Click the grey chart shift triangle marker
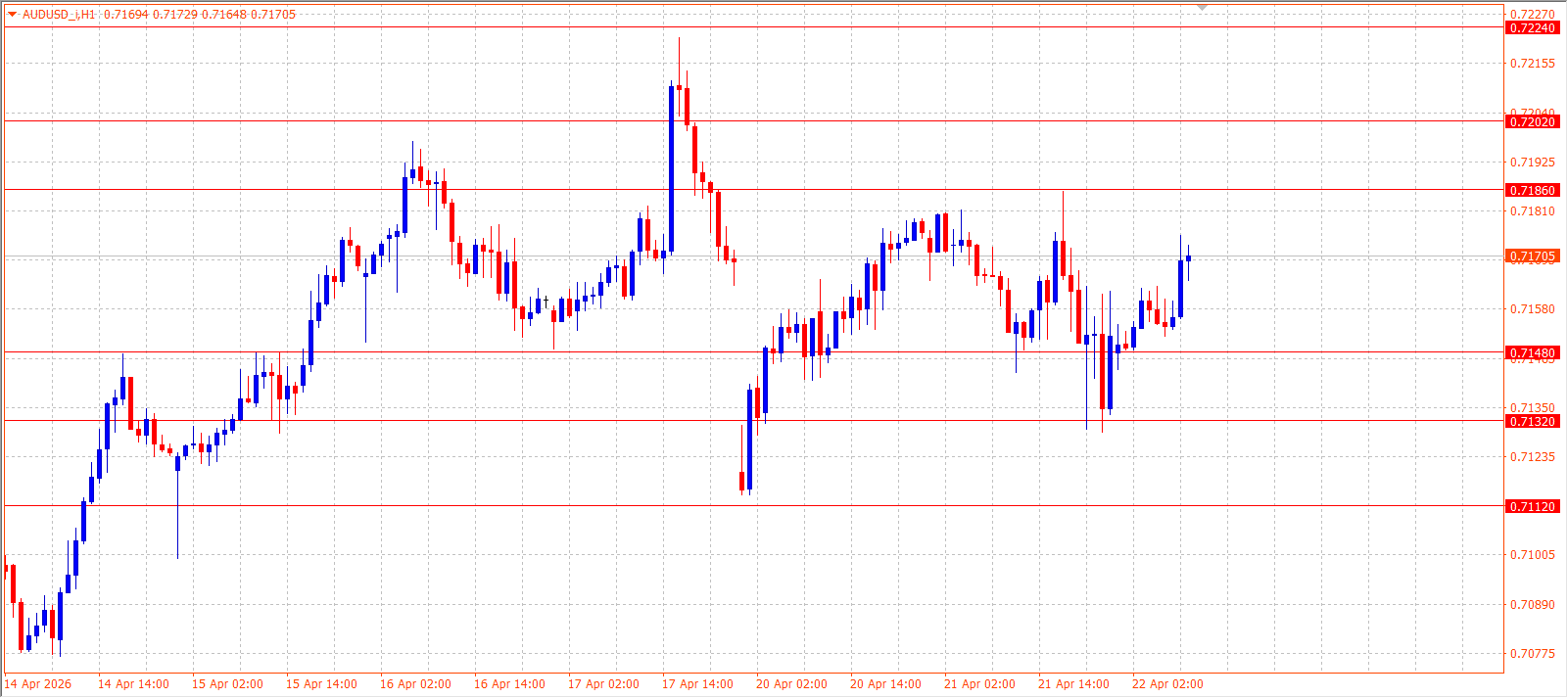1568x698 pixels. click(1202, 8)
